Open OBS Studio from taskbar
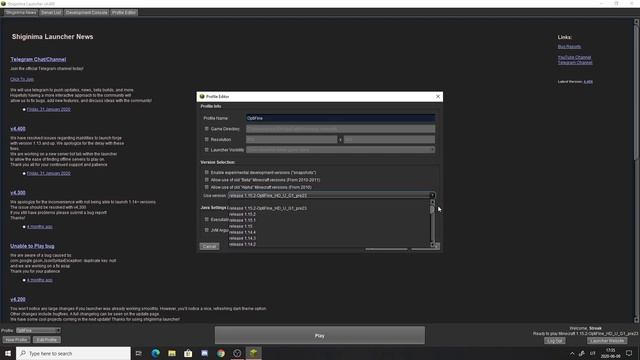Image resolution: width=640 pixels, height=360 pixels. 237,353
